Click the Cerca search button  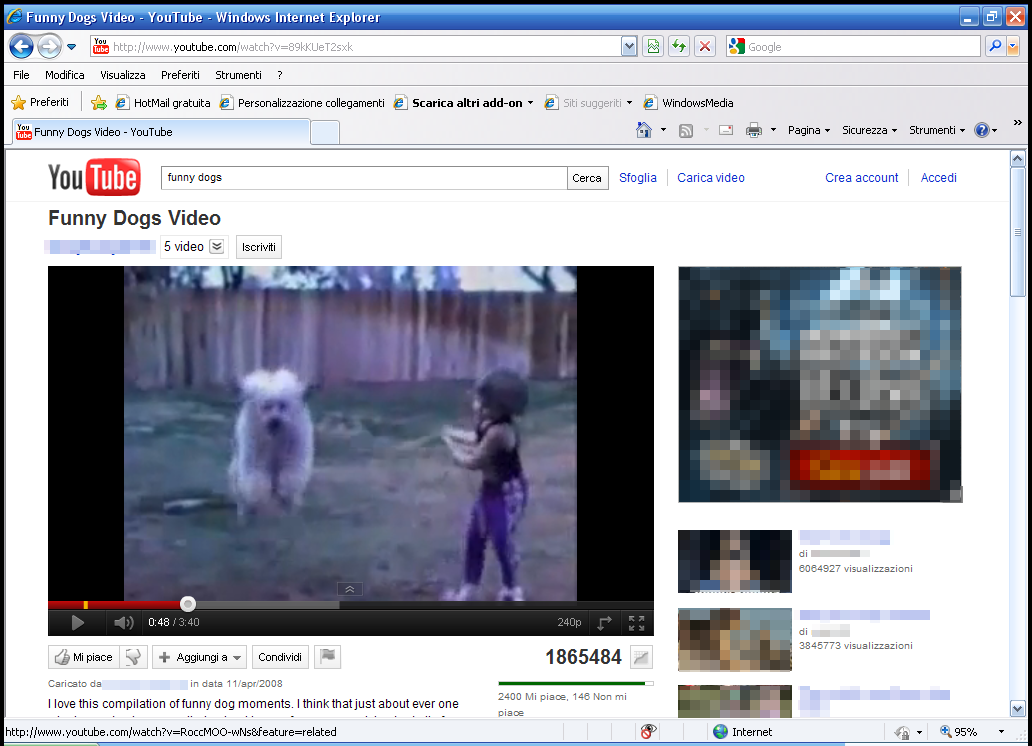click(587, 178)
